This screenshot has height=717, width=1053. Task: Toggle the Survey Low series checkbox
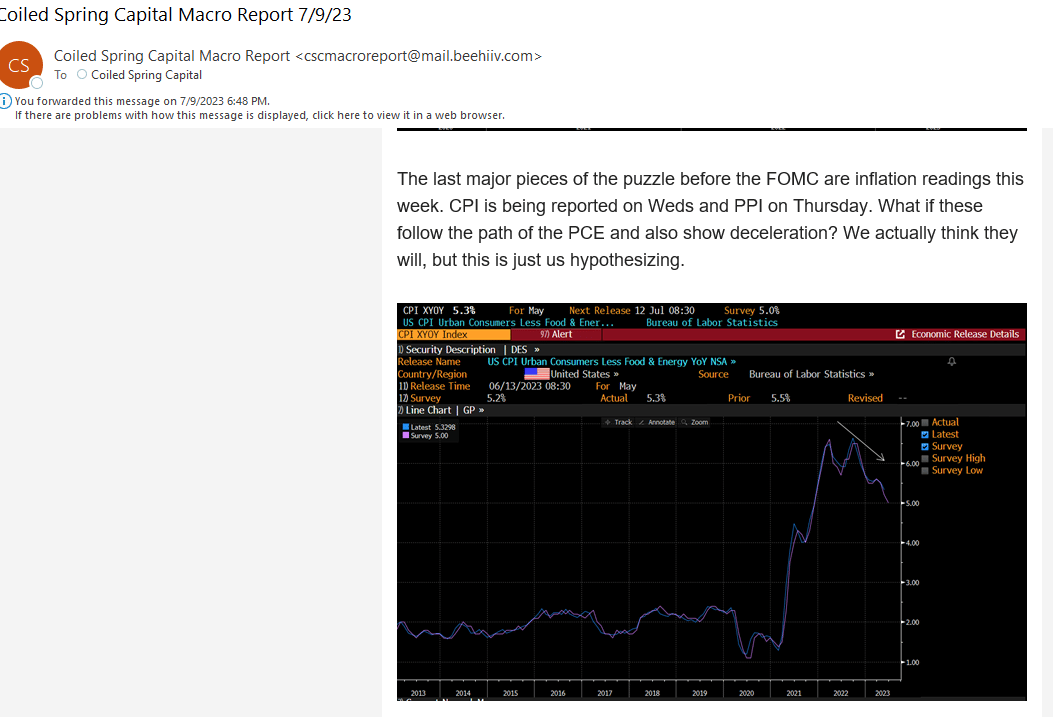tap(925, 471)
